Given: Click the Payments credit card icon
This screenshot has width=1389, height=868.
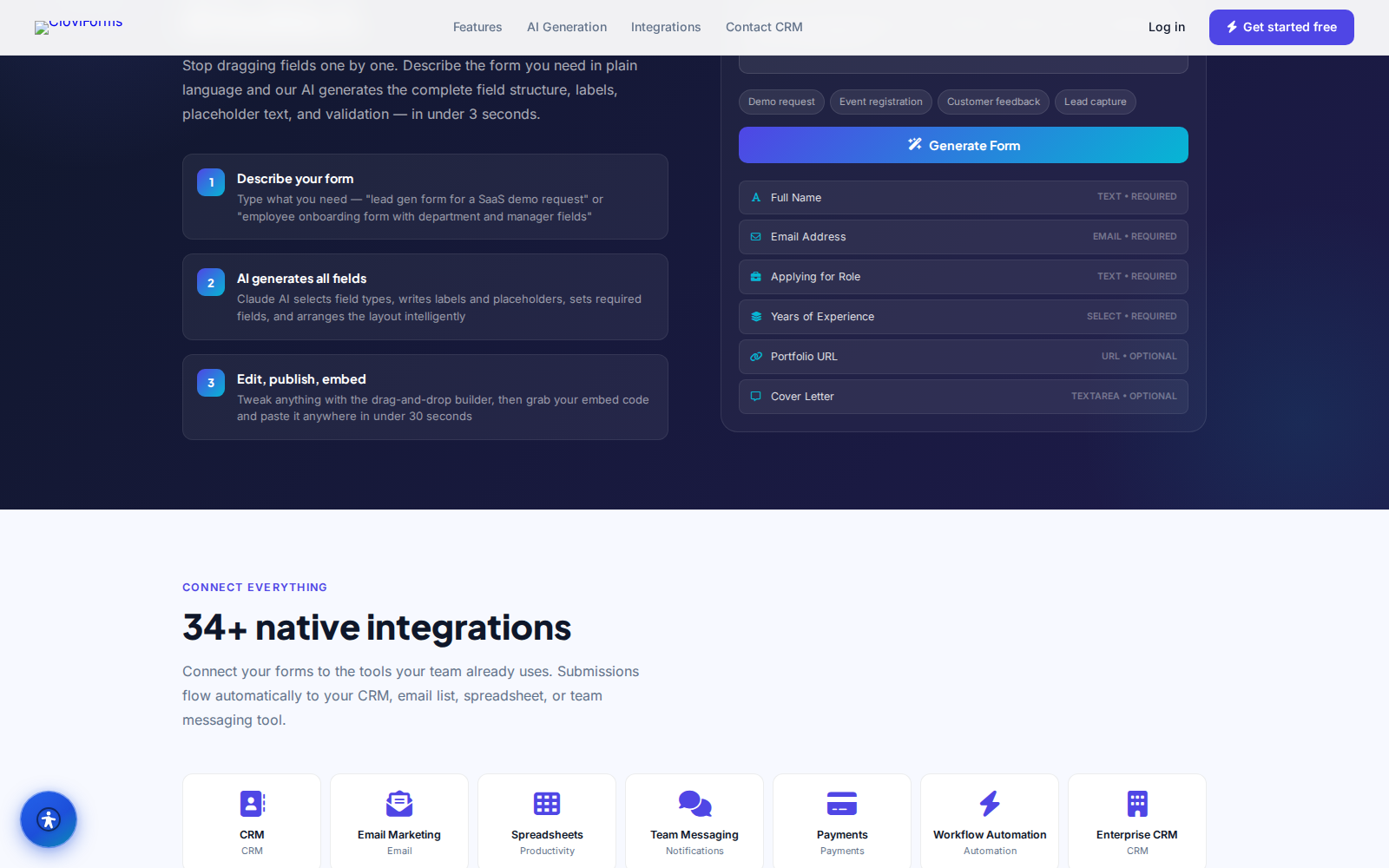Looking at the screenshot, I should pyautogui.click(x=842, y=804).
